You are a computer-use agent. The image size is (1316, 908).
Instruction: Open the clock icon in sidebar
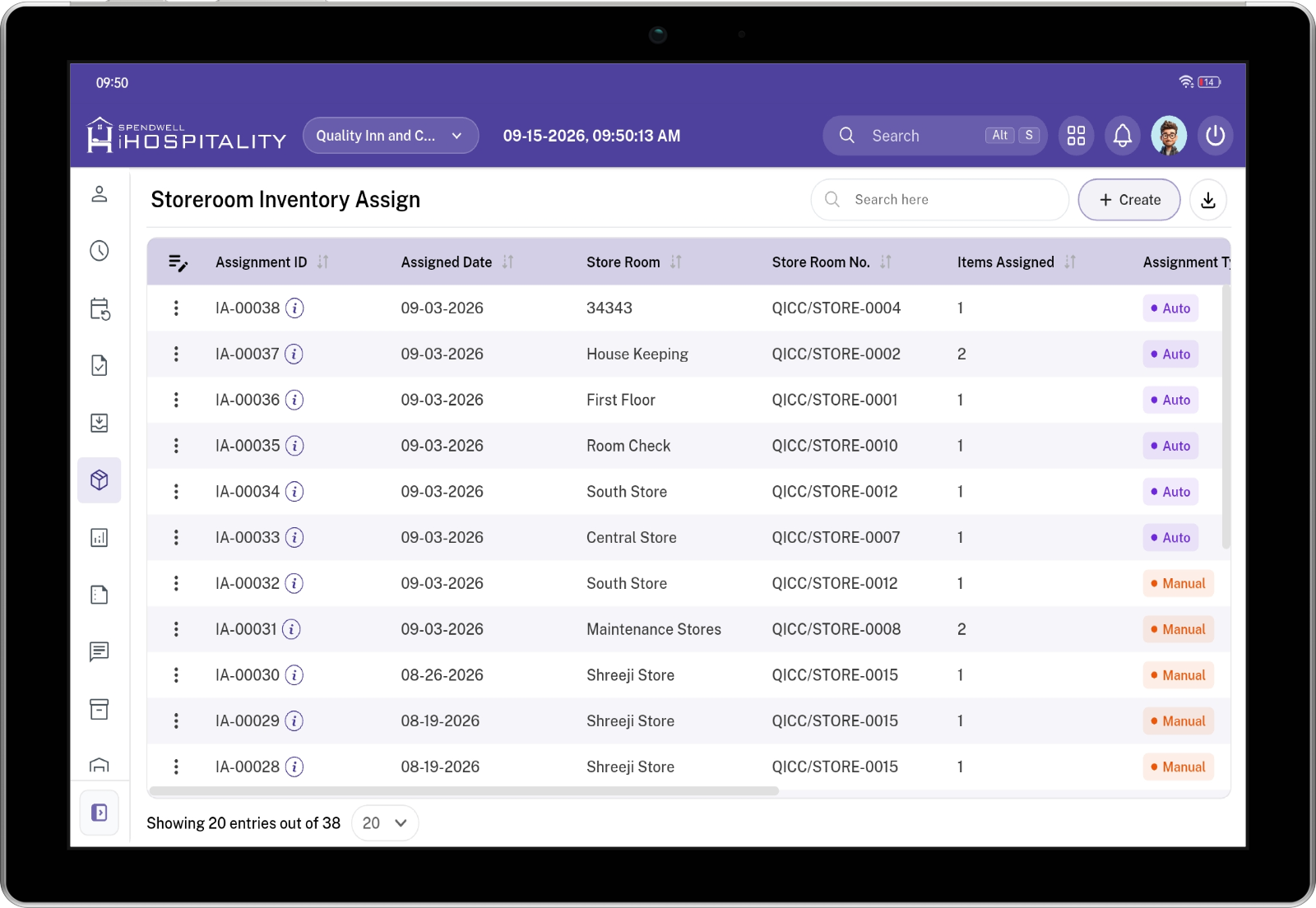(x=100, y=251)
